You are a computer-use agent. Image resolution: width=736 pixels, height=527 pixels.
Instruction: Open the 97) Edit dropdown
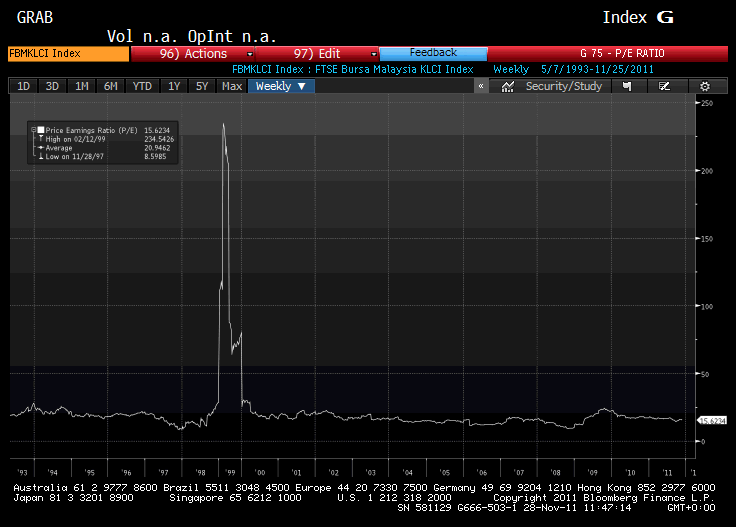coord(316,53)
